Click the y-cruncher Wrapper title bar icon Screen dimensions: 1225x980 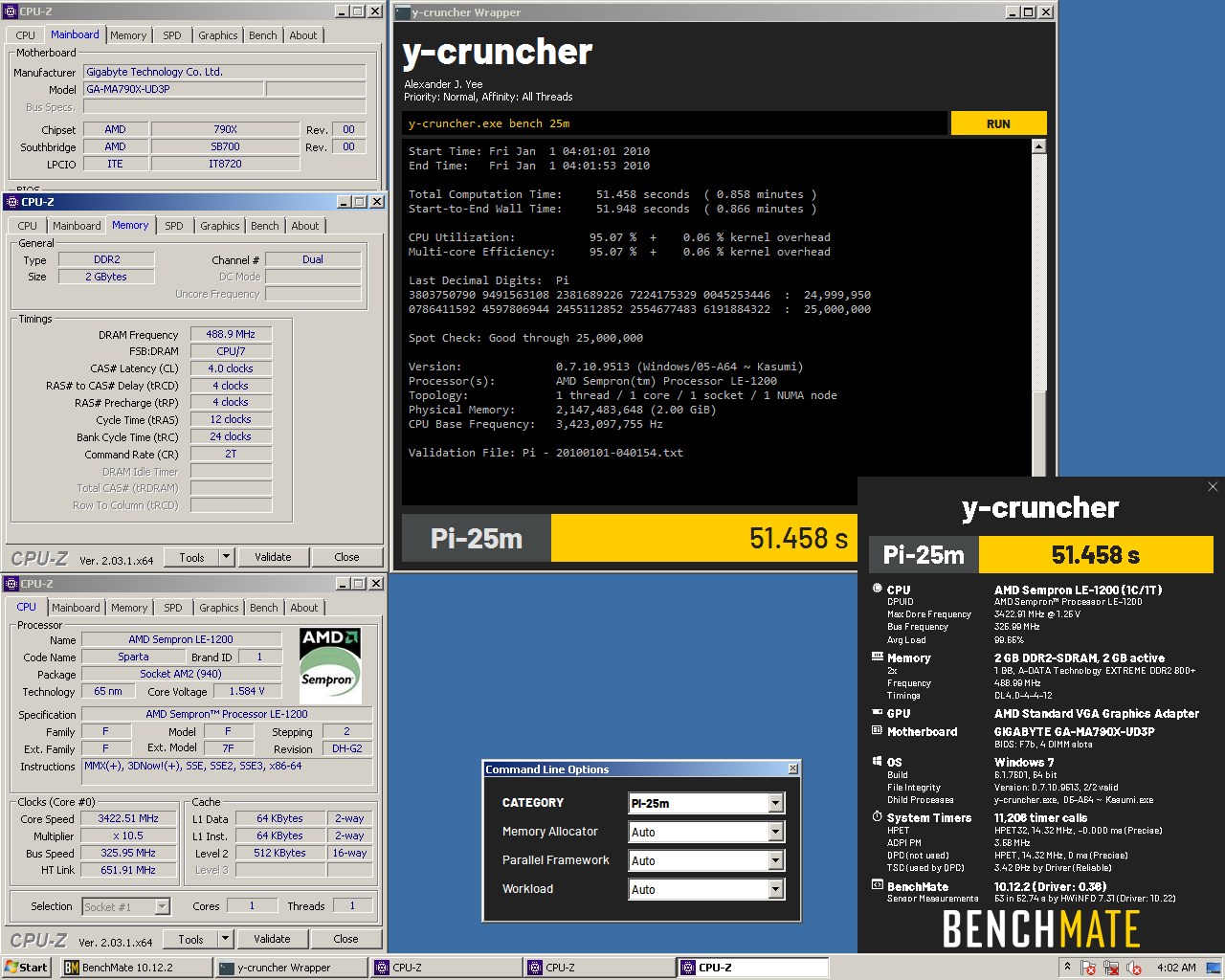(x=402, y=12)
